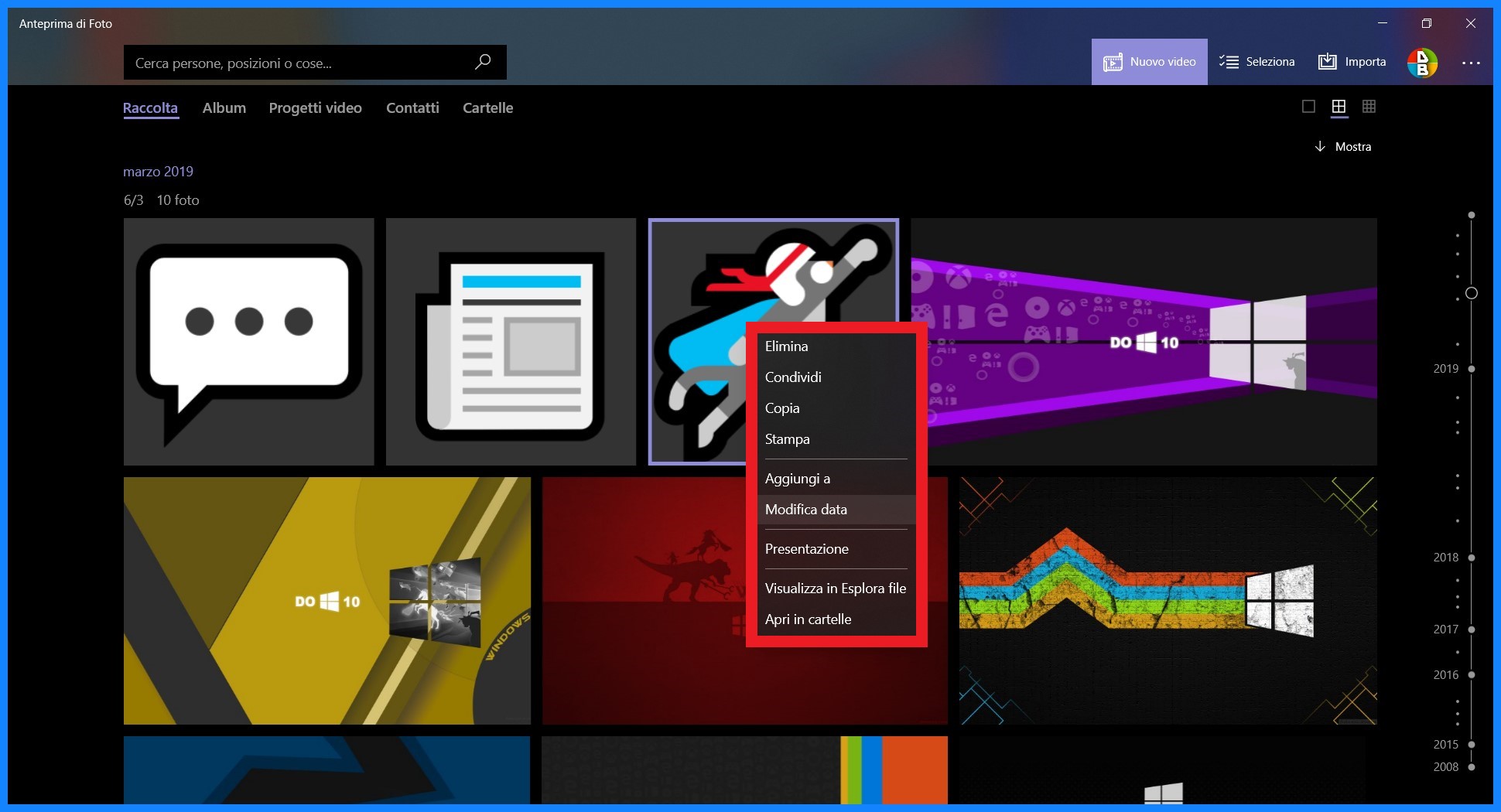The height and width of the screenshot is (812, 1501).
Task: Choose Condividi in the context menu
Action: click(836, 377)
